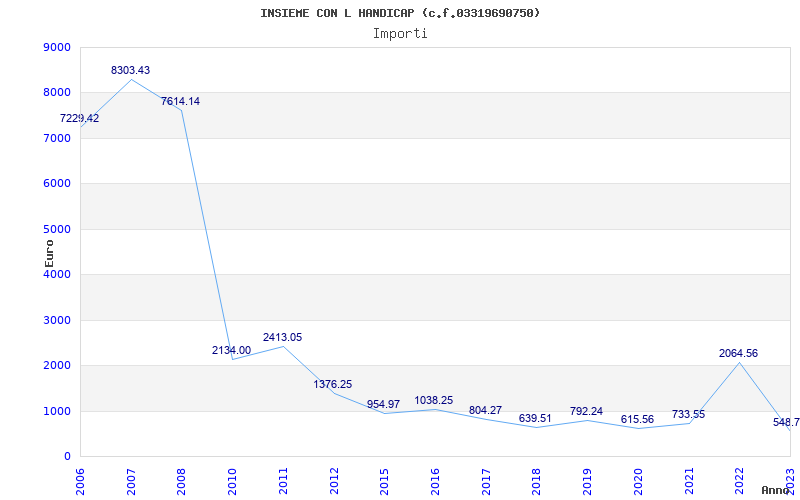Click the 5000 Euro axis value
This screenshot has width=800, height=500.
tap(57, 229)
